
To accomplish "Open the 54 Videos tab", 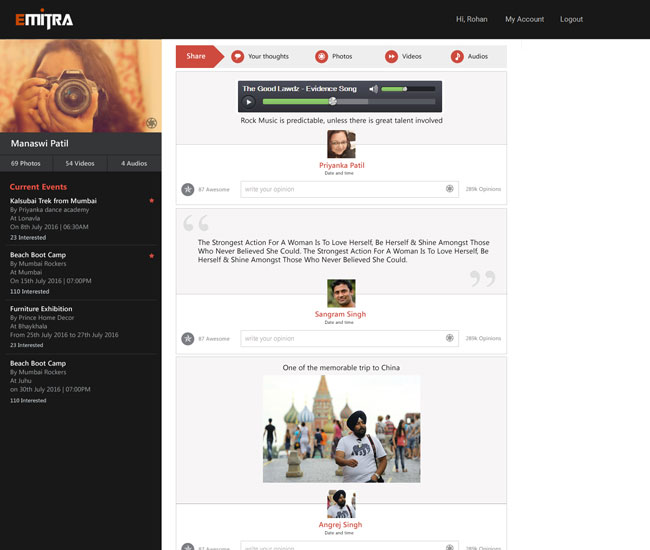I will pyautogui.click(x=80, y=163).
